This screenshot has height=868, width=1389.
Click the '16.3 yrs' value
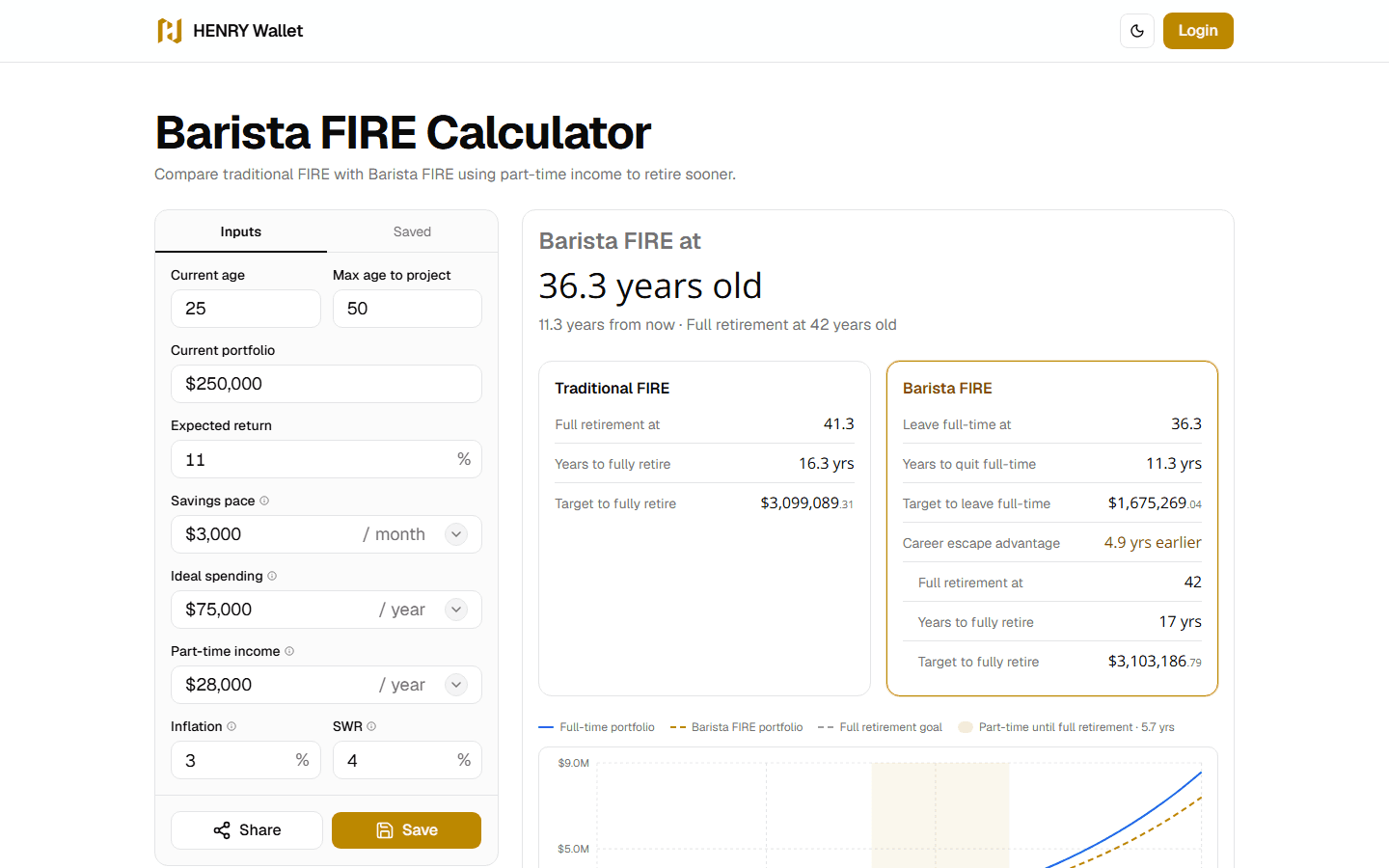[x=827, y=464]
